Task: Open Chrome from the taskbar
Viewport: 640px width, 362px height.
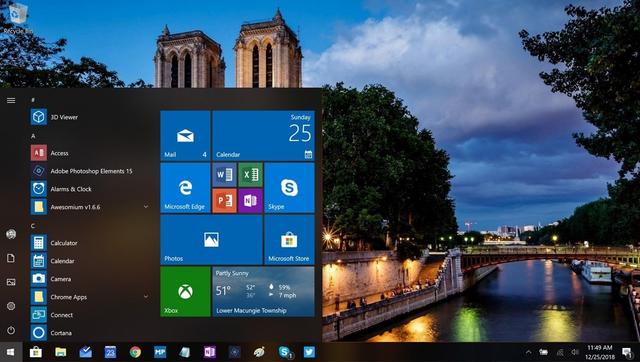Action: tap(135, 352)
